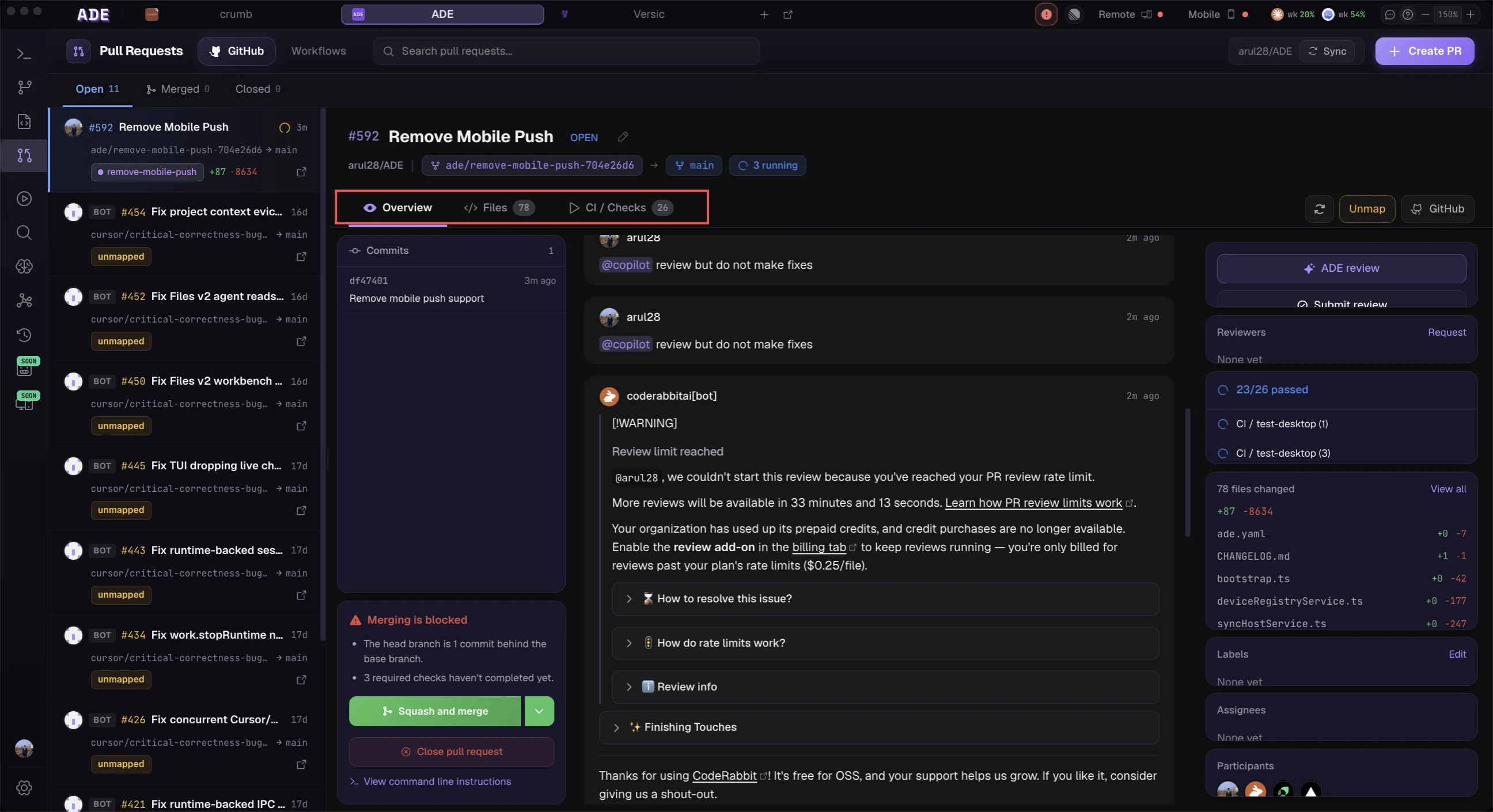
Task: Click the ADE review button
Action: click(x=1341, y=268)
